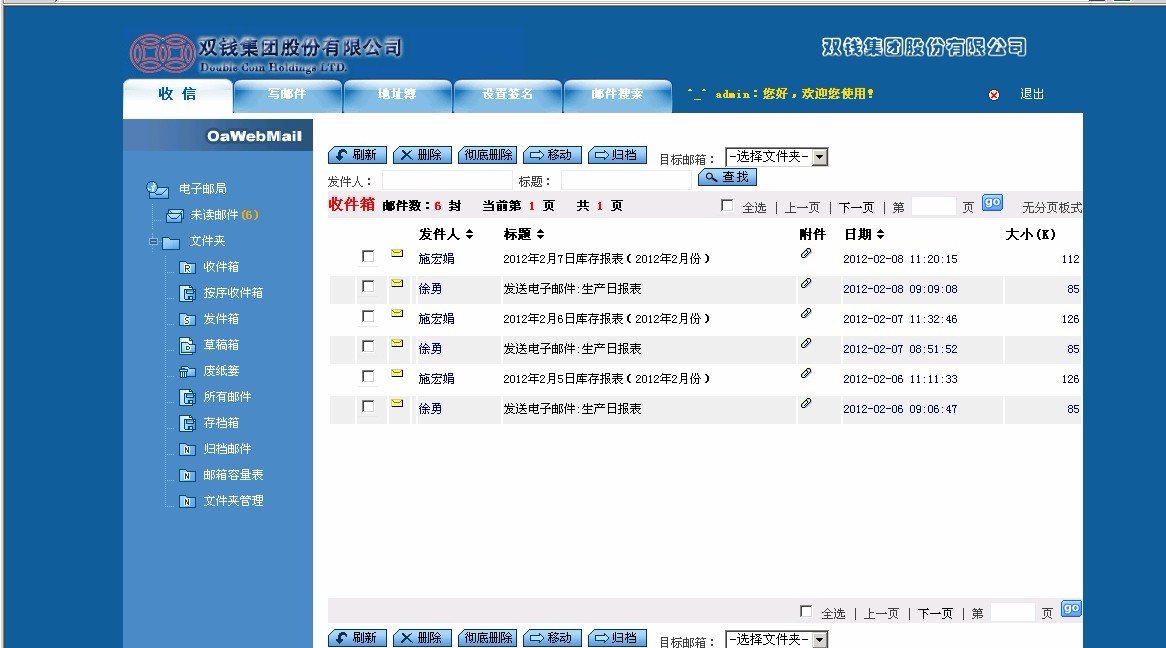The image size is (1166, 648).
Task: Click top 移动 move button
Action: point(553,155)
